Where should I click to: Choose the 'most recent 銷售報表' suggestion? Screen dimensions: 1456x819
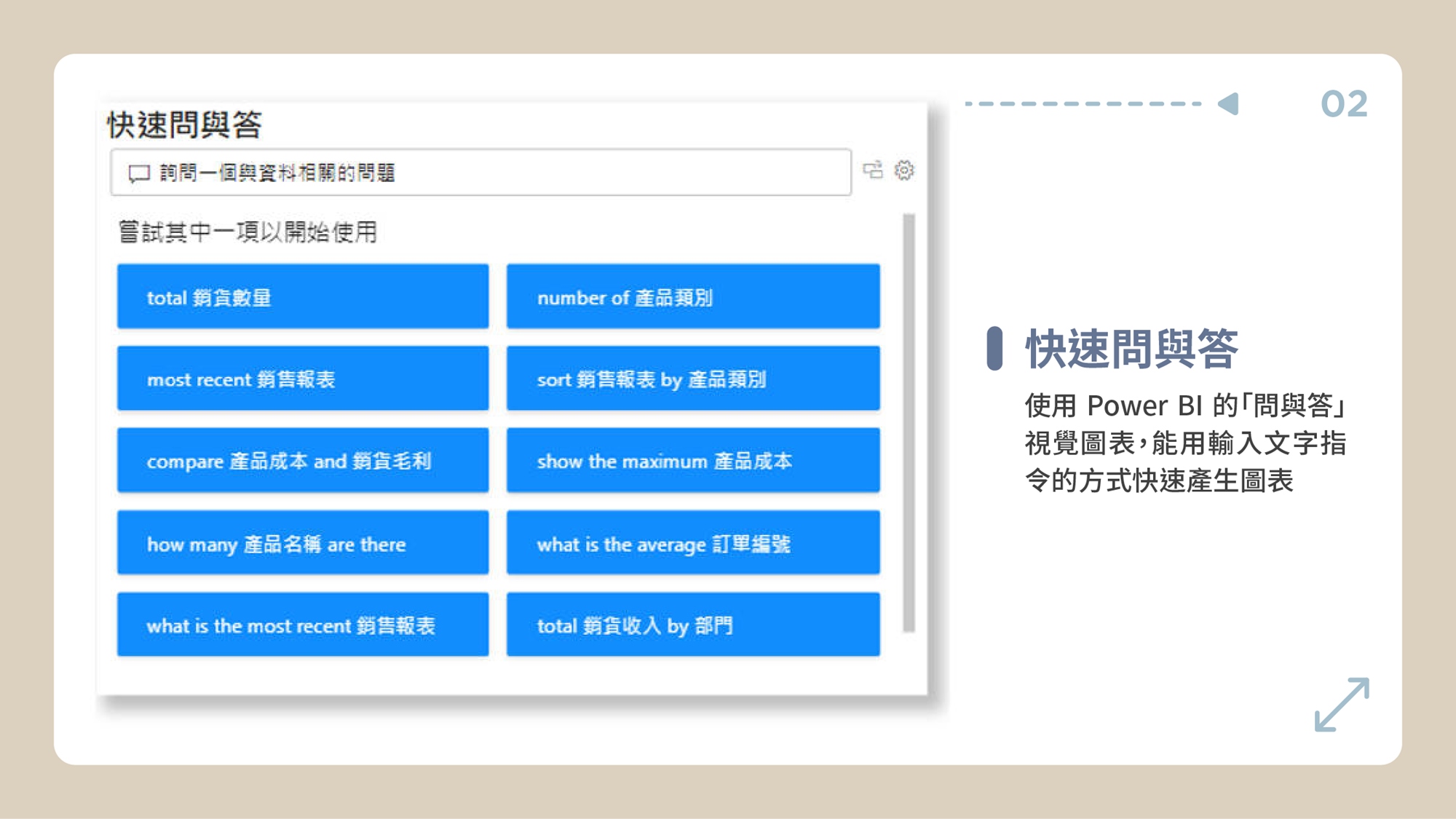(303, 379)
